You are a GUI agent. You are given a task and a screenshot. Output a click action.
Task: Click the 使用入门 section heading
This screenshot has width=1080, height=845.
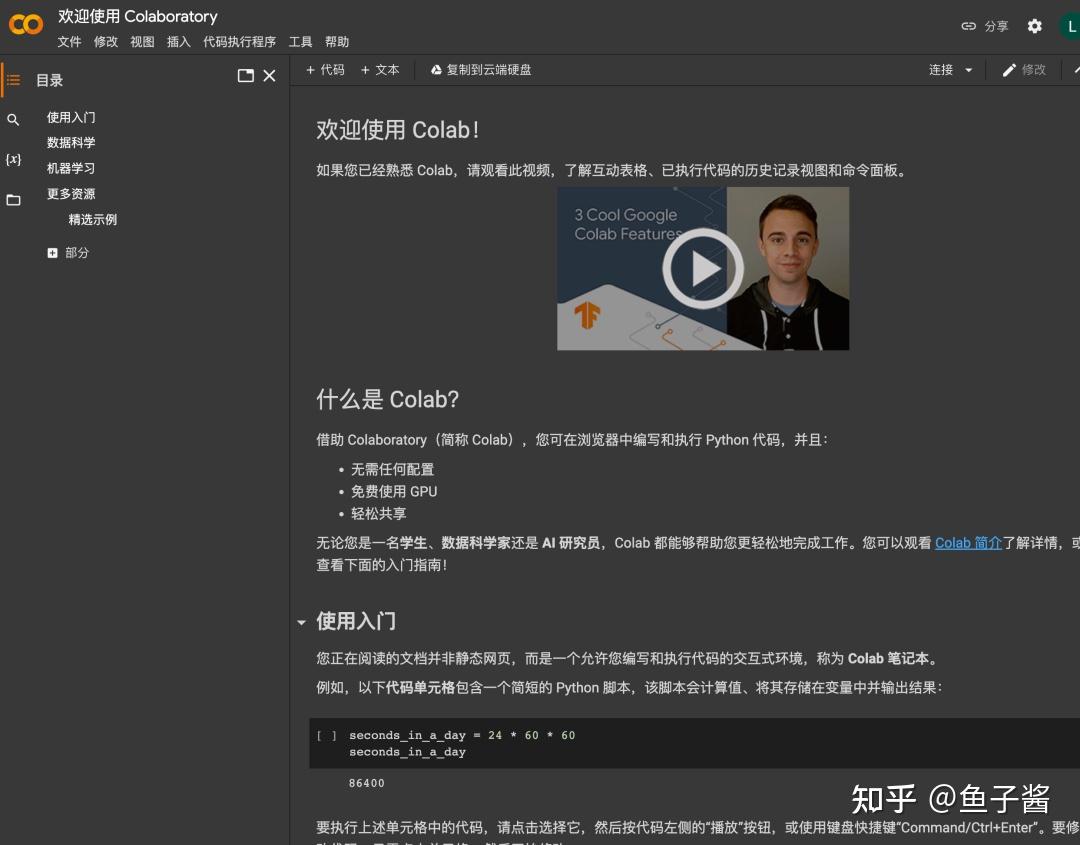(x=356, y=621)
